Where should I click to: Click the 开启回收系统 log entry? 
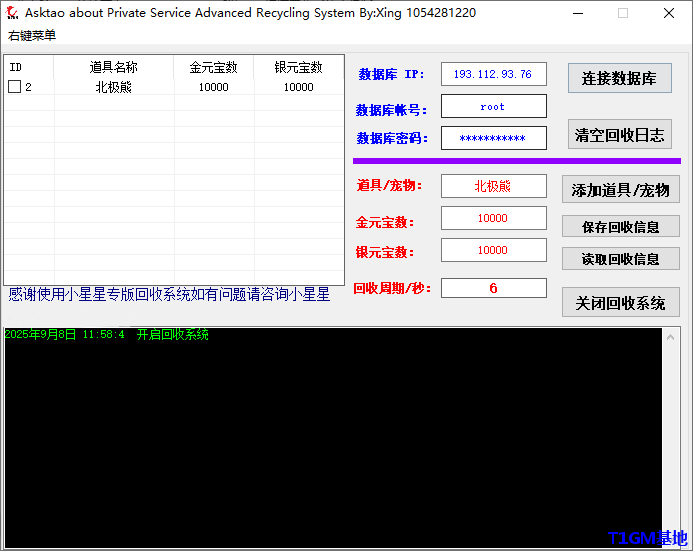(x=107, y=334)
